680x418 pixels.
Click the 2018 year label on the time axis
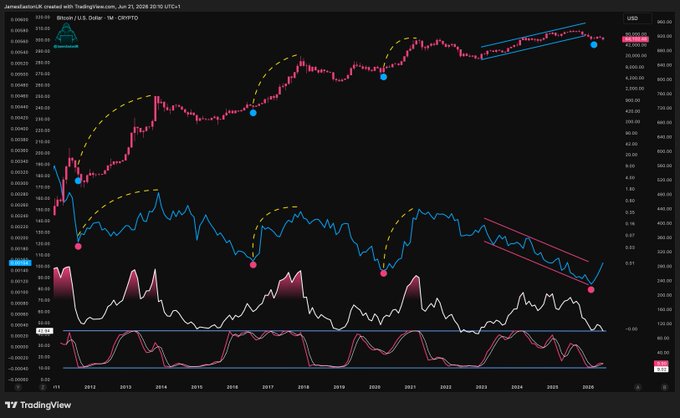point(303,387)
